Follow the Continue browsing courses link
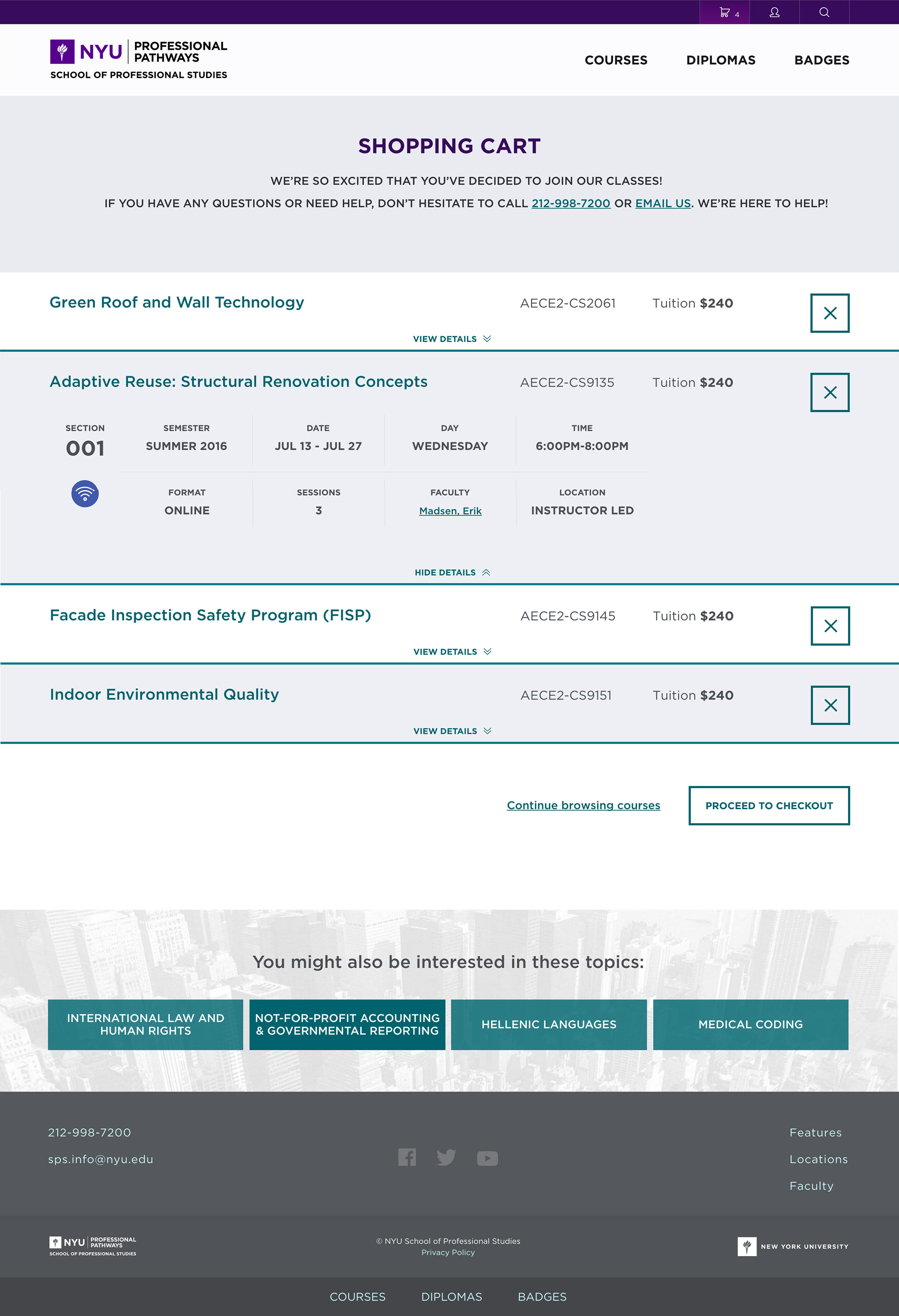Viewport: 899px width, 1316px height. pyautogui.click(x=583, y=805)
